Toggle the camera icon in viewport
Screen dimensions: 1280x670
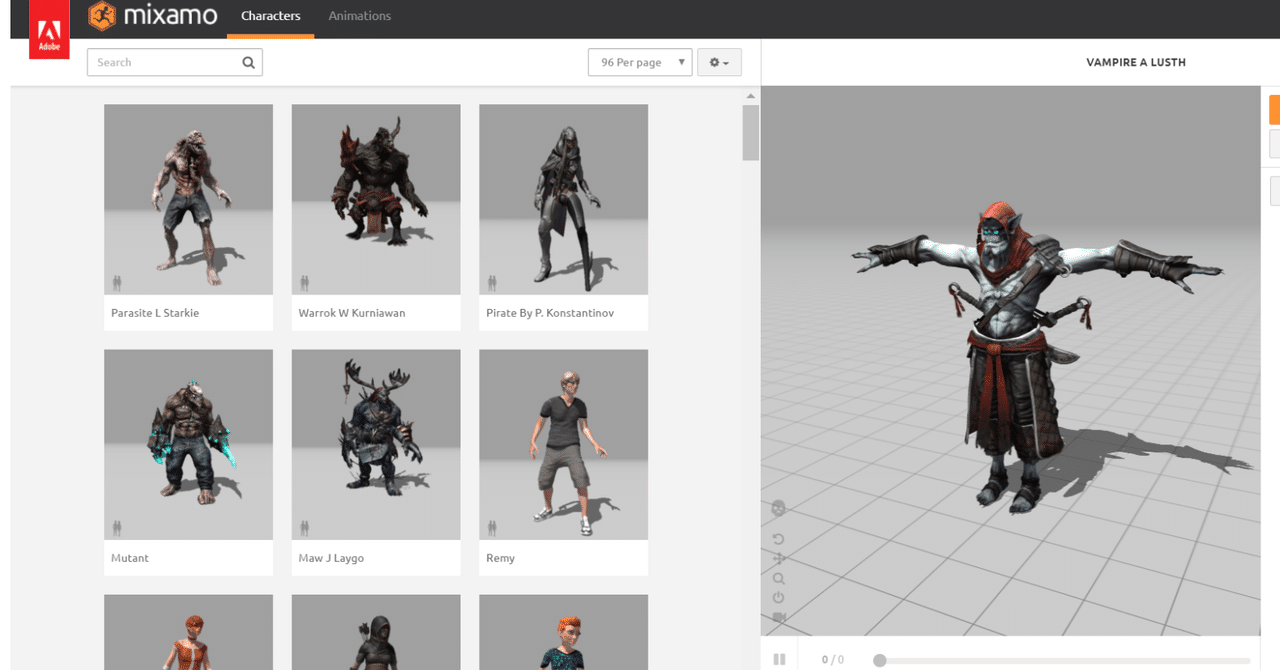coord(779,617)
